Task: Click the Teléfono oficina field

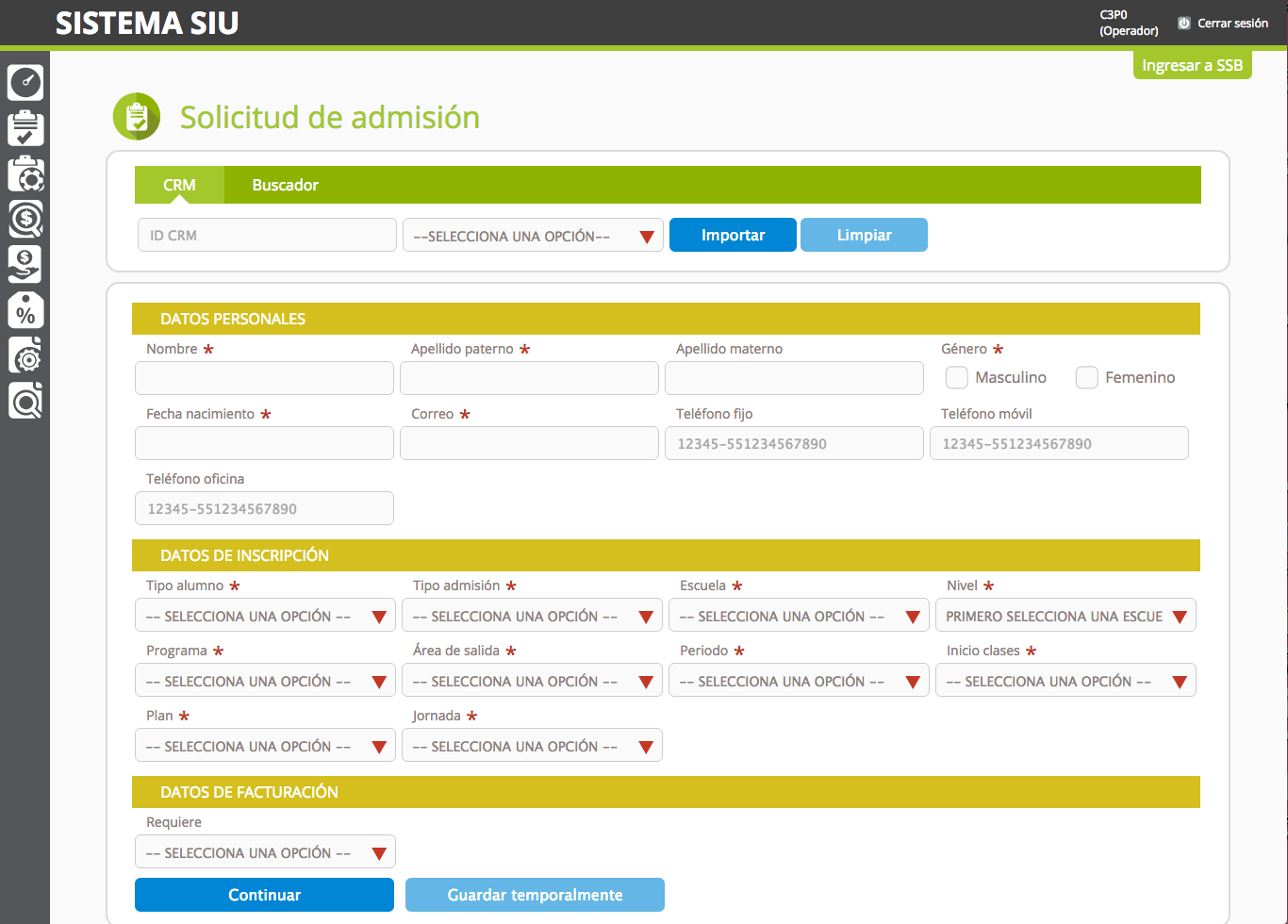Action: pos(264,508)
